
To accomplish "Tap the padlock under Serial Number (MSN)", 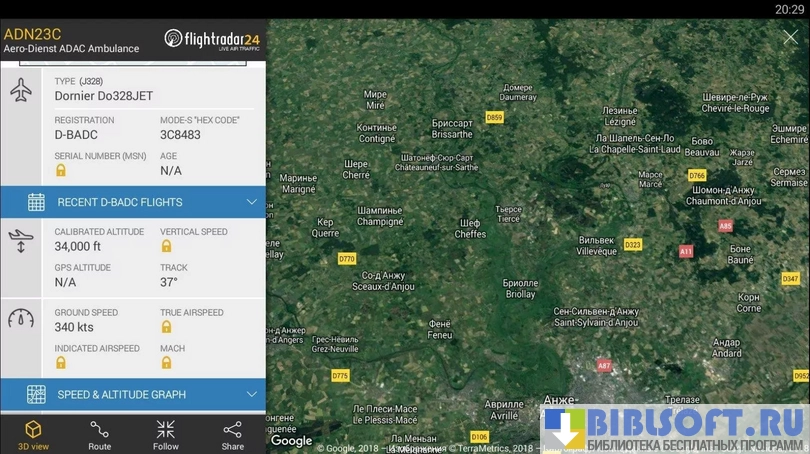I will coord(61,170).
